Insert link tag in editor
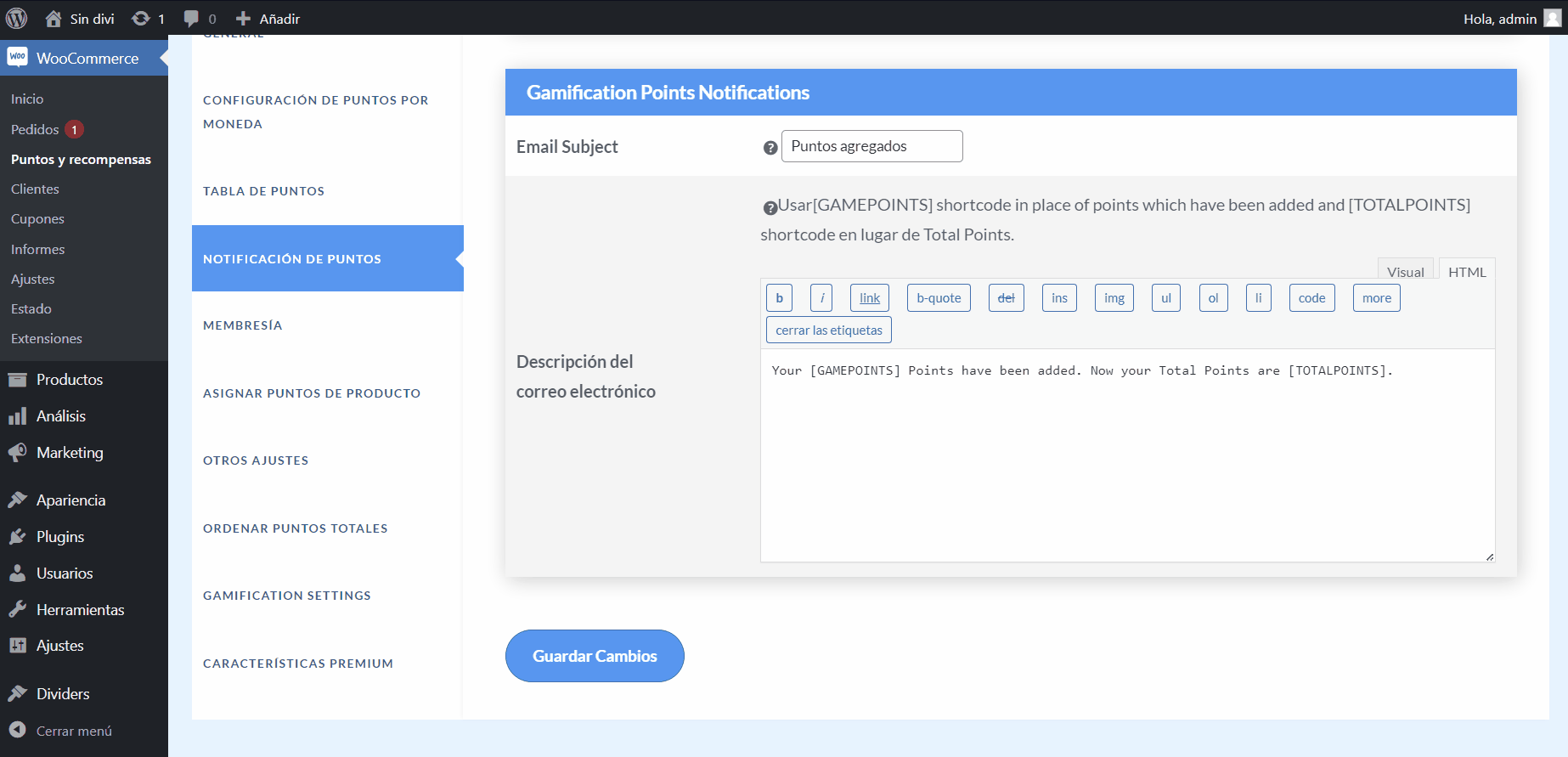Image resolution: width=1568 pixels, height=757 pixels. (869, 298)
